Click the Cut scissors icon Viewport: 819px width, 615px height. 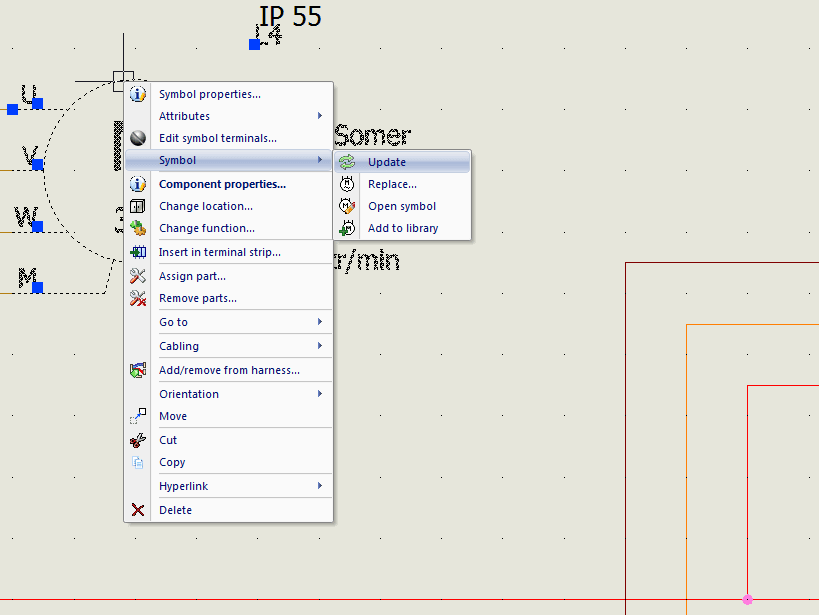[x=138, y=440]
